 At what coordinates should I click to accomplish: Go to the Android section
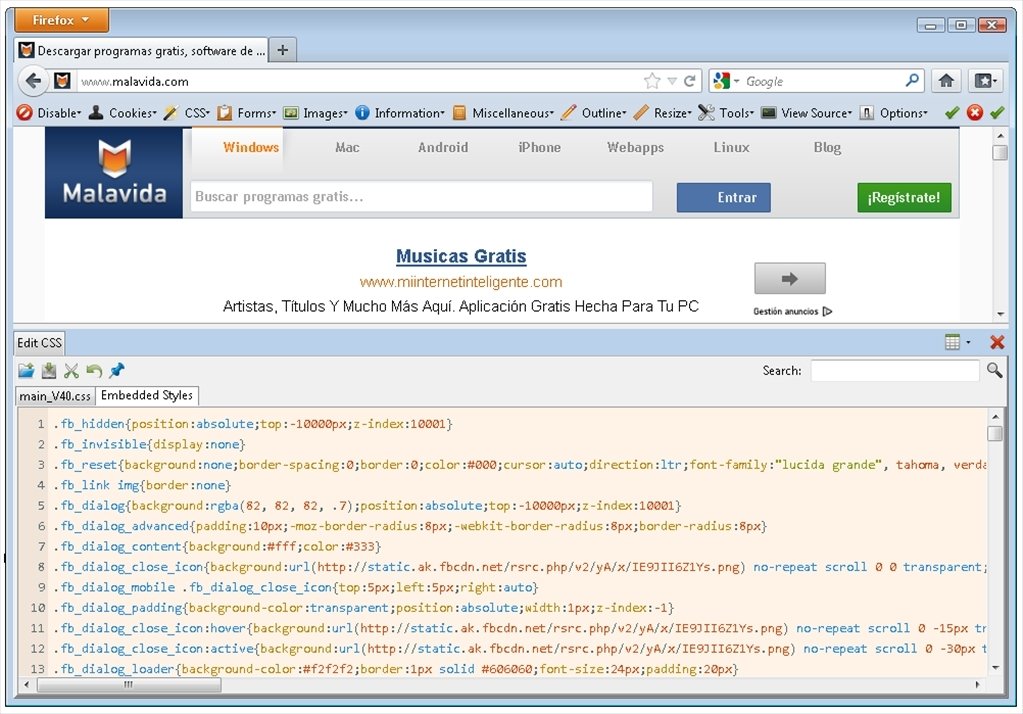(x=443, y=147)
